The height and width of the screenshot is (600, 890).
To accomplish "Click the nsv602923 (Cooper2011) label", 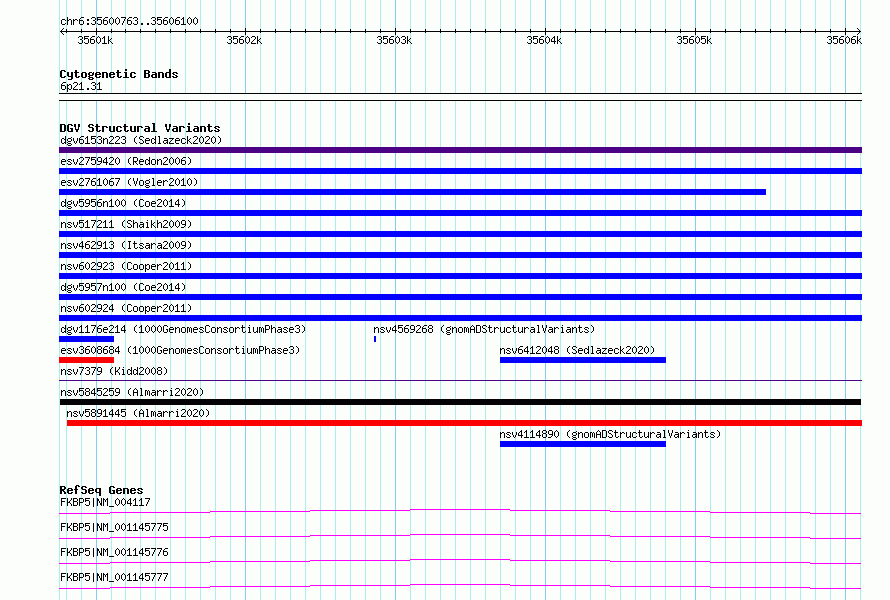I will (126, 266).
